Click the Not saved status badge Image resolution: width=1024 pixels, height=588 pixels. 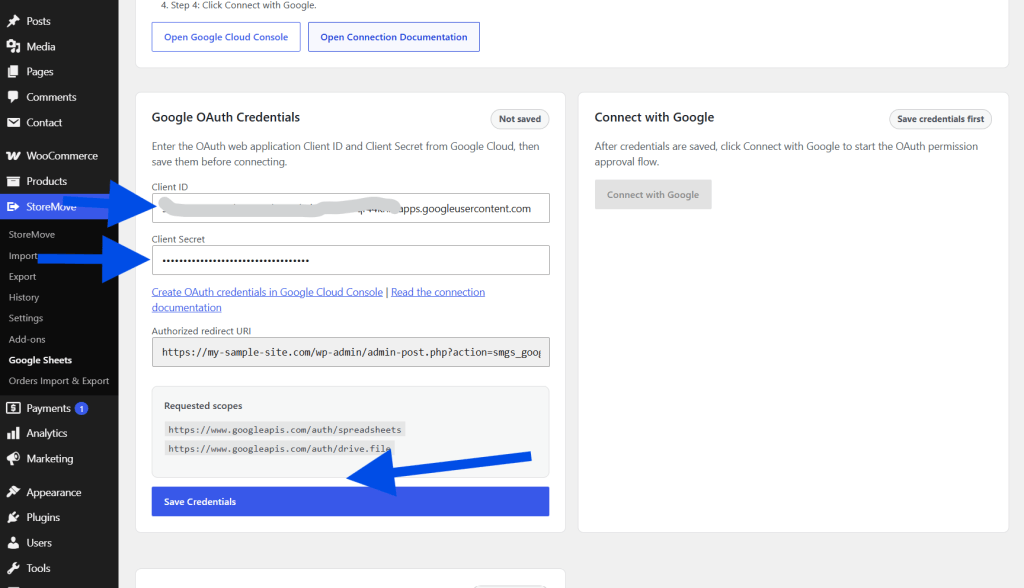pyautogui.click(x=520, y=119)
